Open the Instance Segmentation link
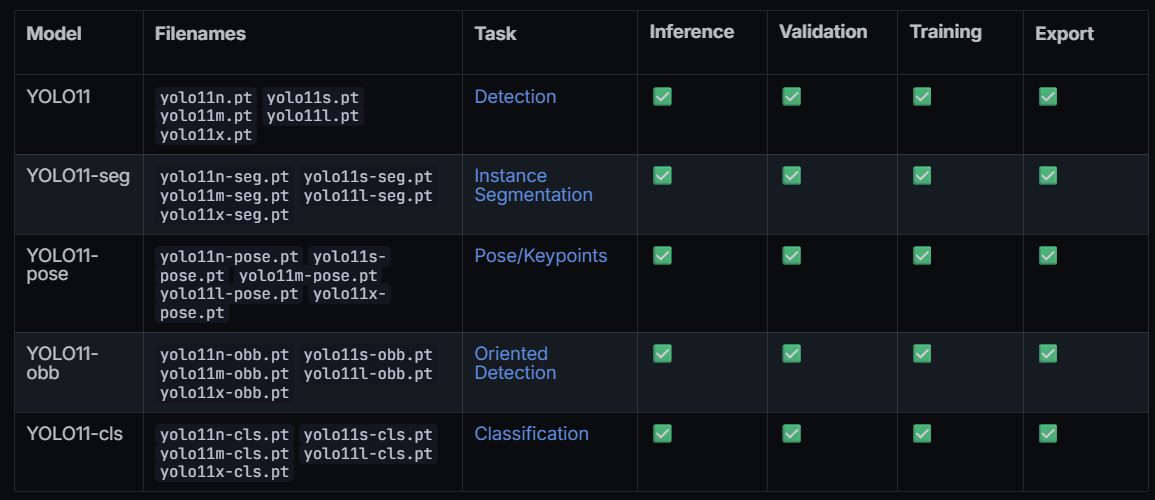 coord(533,185)
